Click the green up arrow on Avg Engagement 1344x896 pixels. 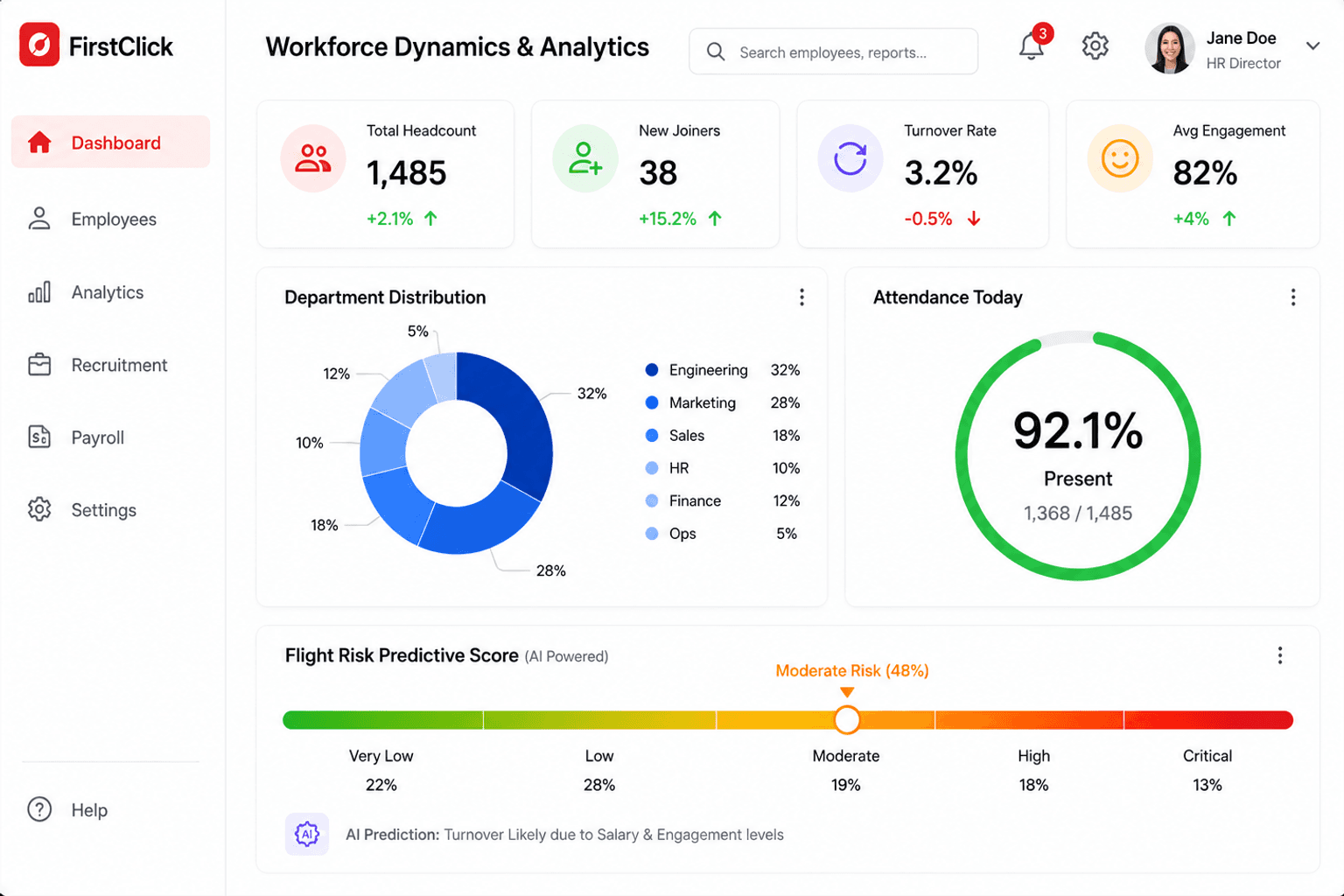1229,219
